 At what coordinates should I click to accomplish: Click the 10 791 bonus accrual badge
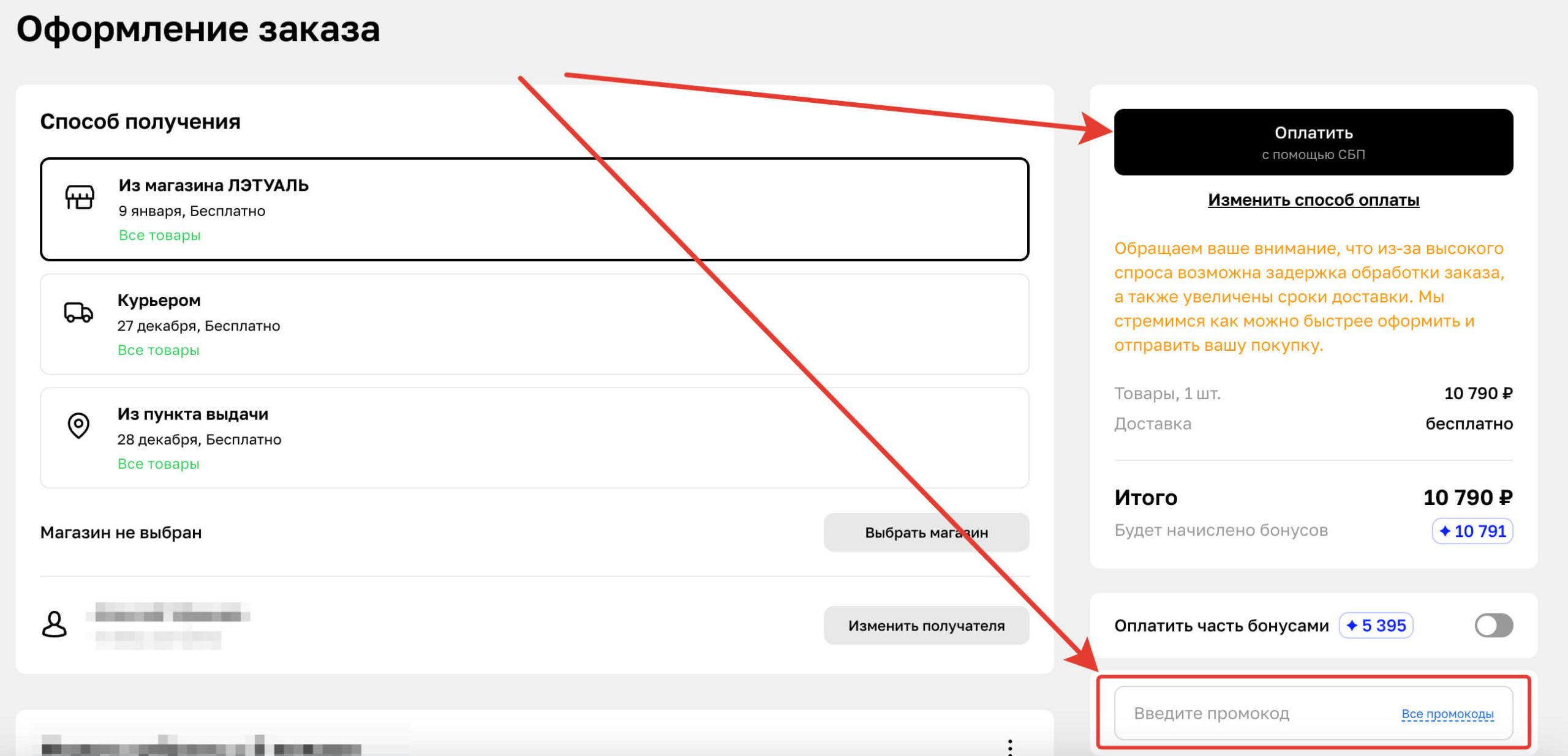(1472, 531)
